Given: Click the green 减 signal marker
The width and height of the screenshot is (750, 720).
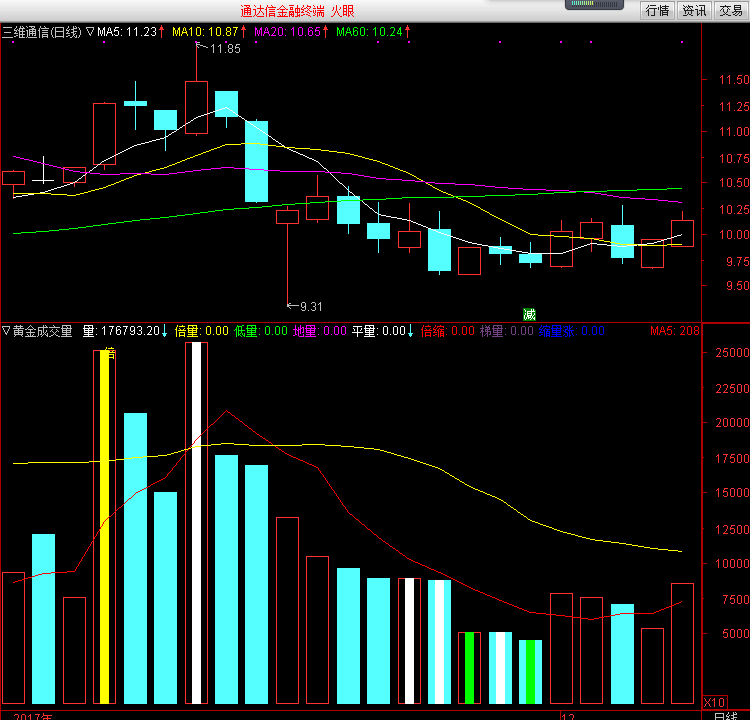Looking at the screenshot, I should 529,314.
